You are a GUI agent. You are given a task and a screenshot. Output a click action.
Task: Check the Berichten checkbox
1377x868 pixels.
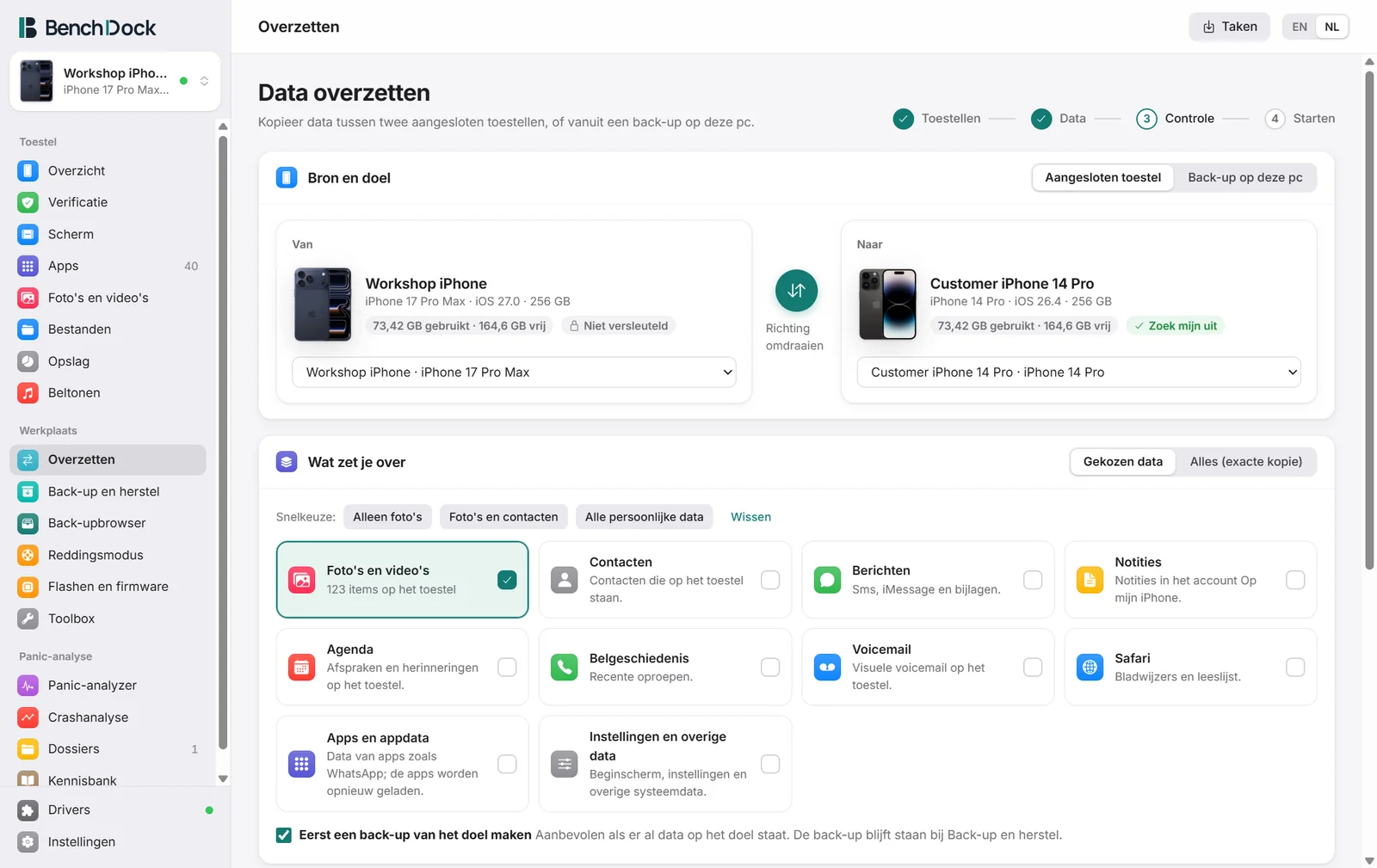[1033, 580]
